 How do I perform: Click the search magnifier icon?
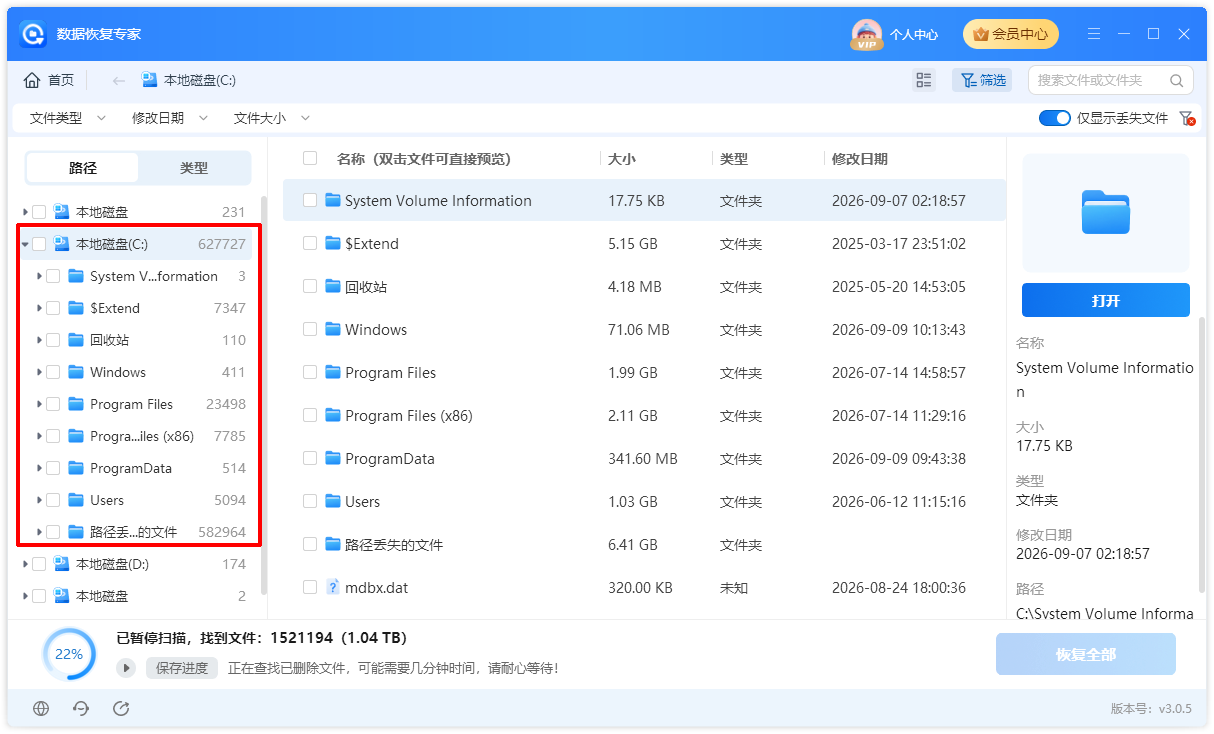click(1176, 80)
